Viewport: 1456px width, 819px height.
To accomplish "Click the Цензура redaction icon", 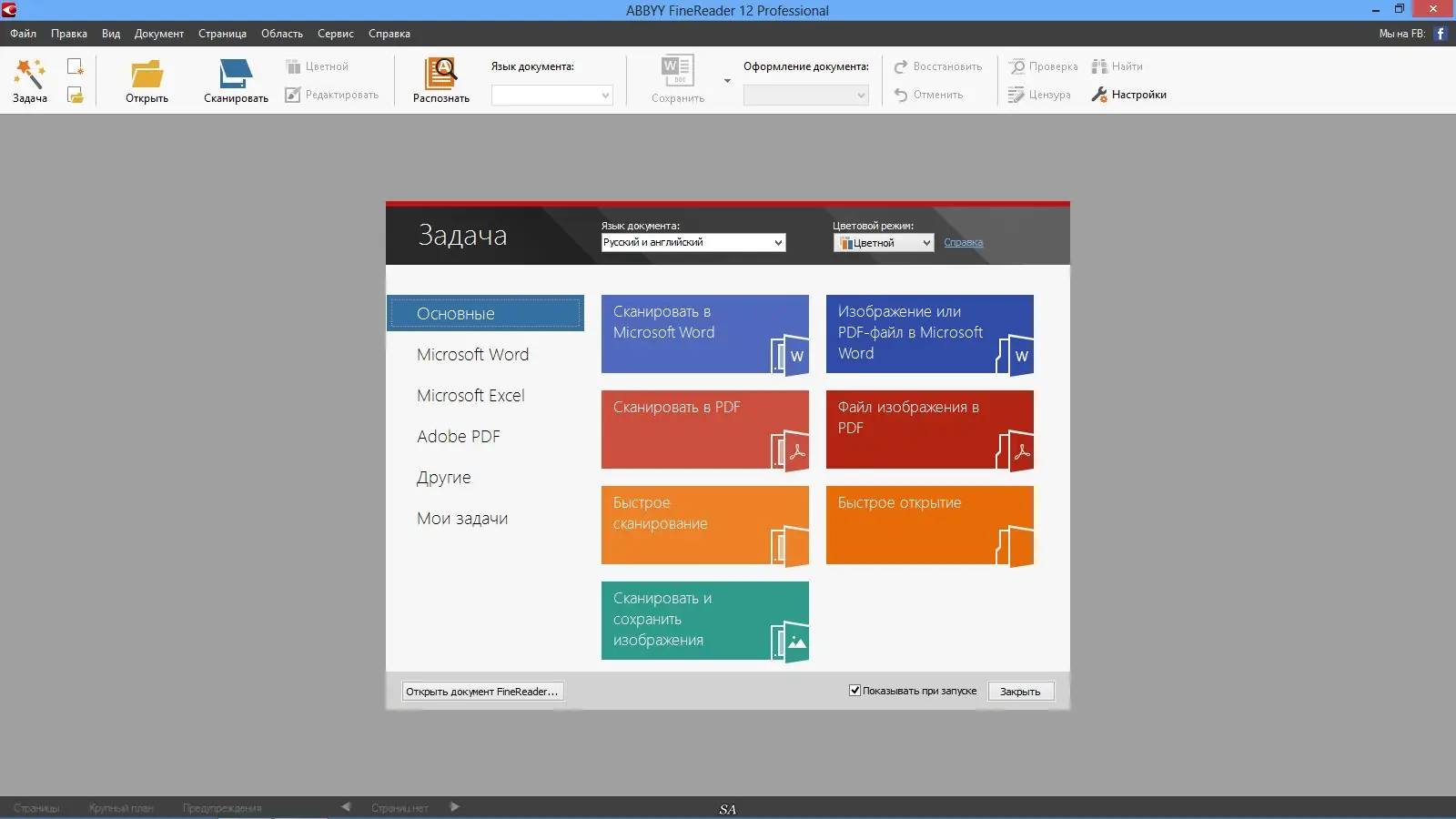I will click(1016, 95).
